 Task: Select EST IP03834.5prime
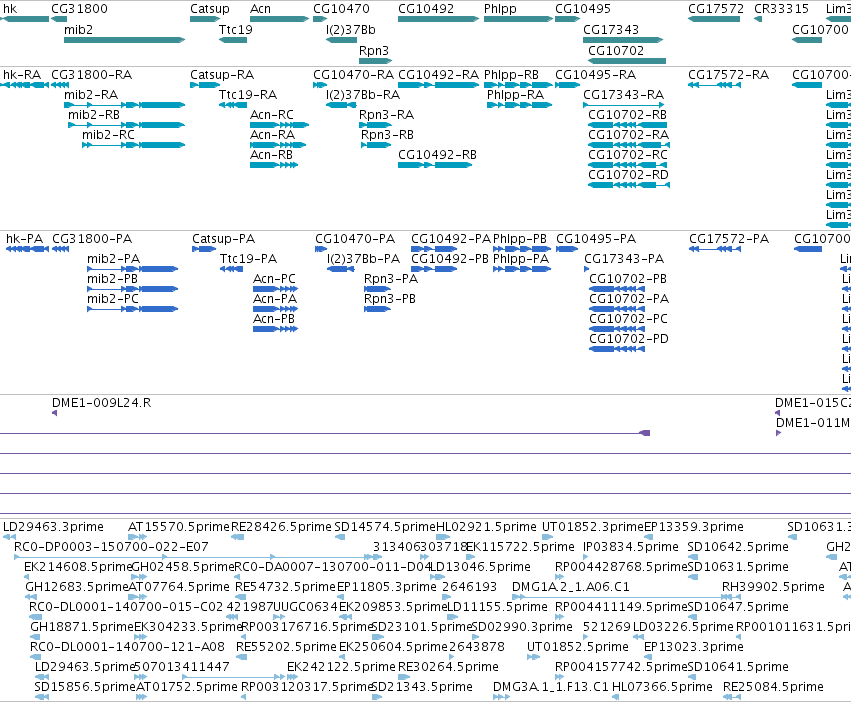[x=588, y=557]
